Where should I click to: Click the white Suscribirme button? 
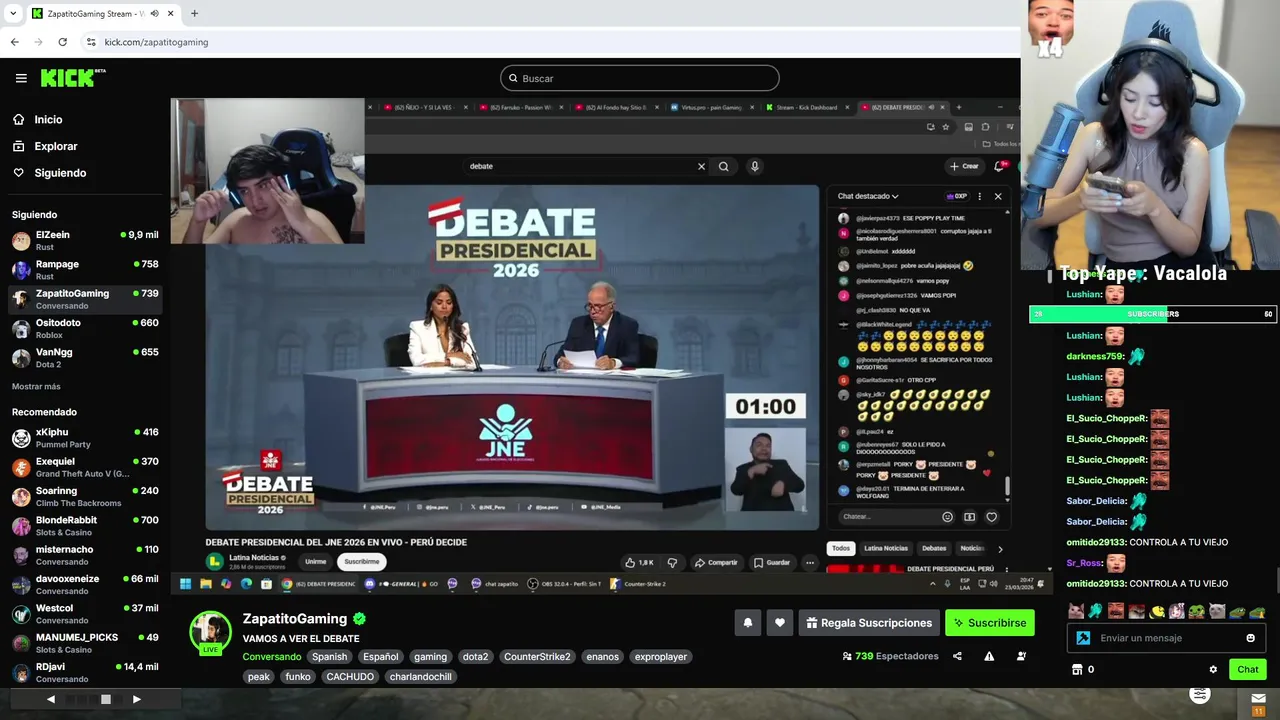362,562
